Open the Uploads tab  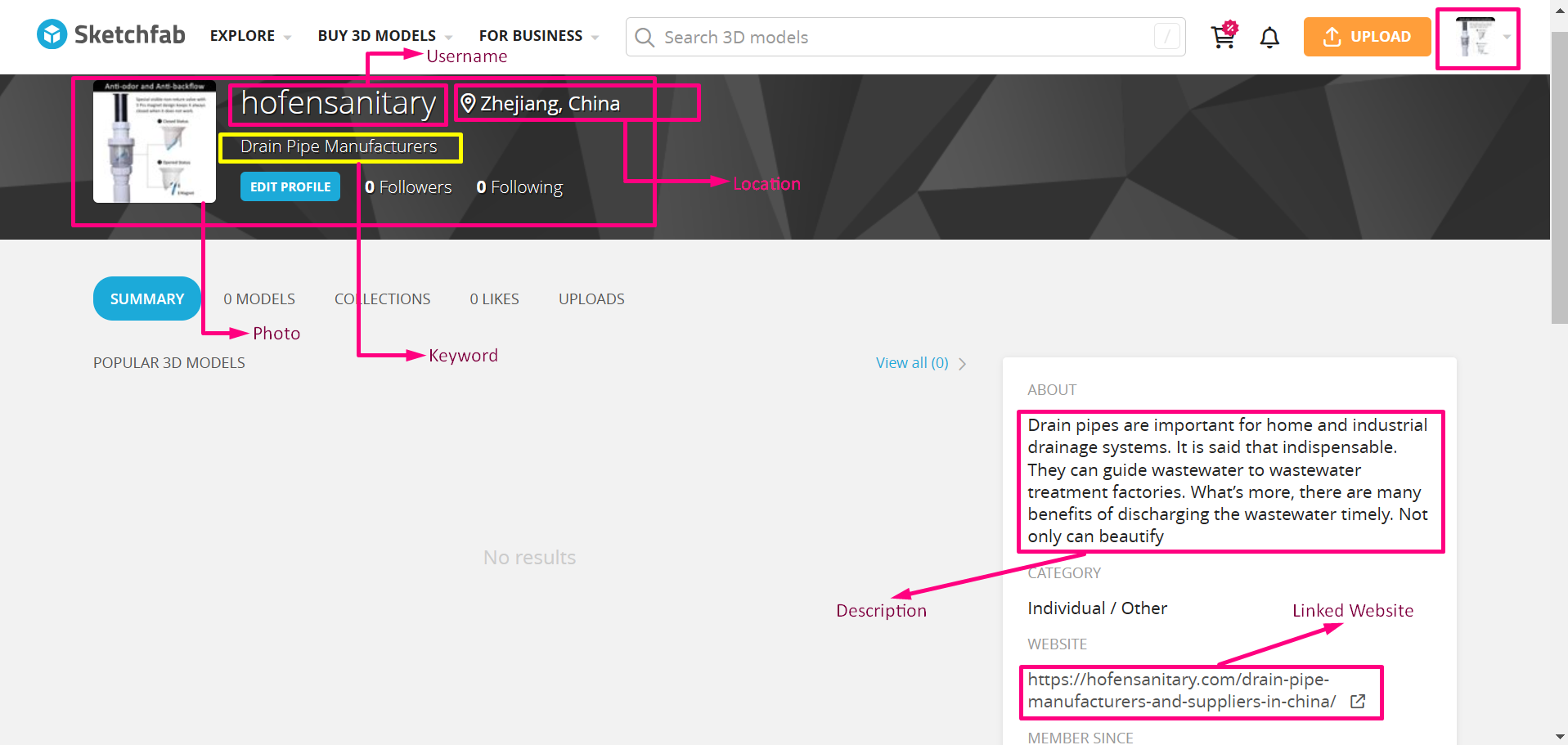(x=591, y=299)
